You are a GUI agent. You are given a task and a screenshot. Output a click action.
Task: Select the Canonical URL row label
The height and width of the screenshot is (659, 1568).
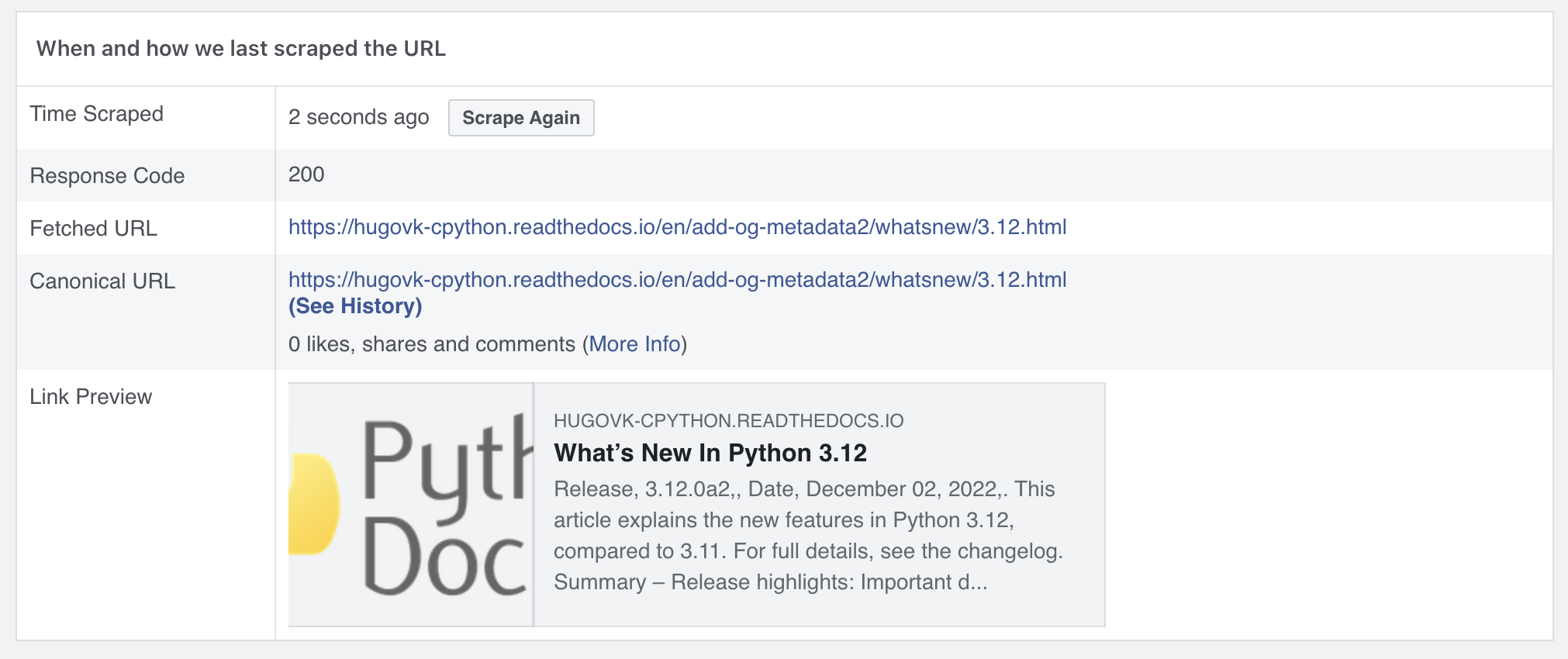pyautogui.click(x=102, y=281)
